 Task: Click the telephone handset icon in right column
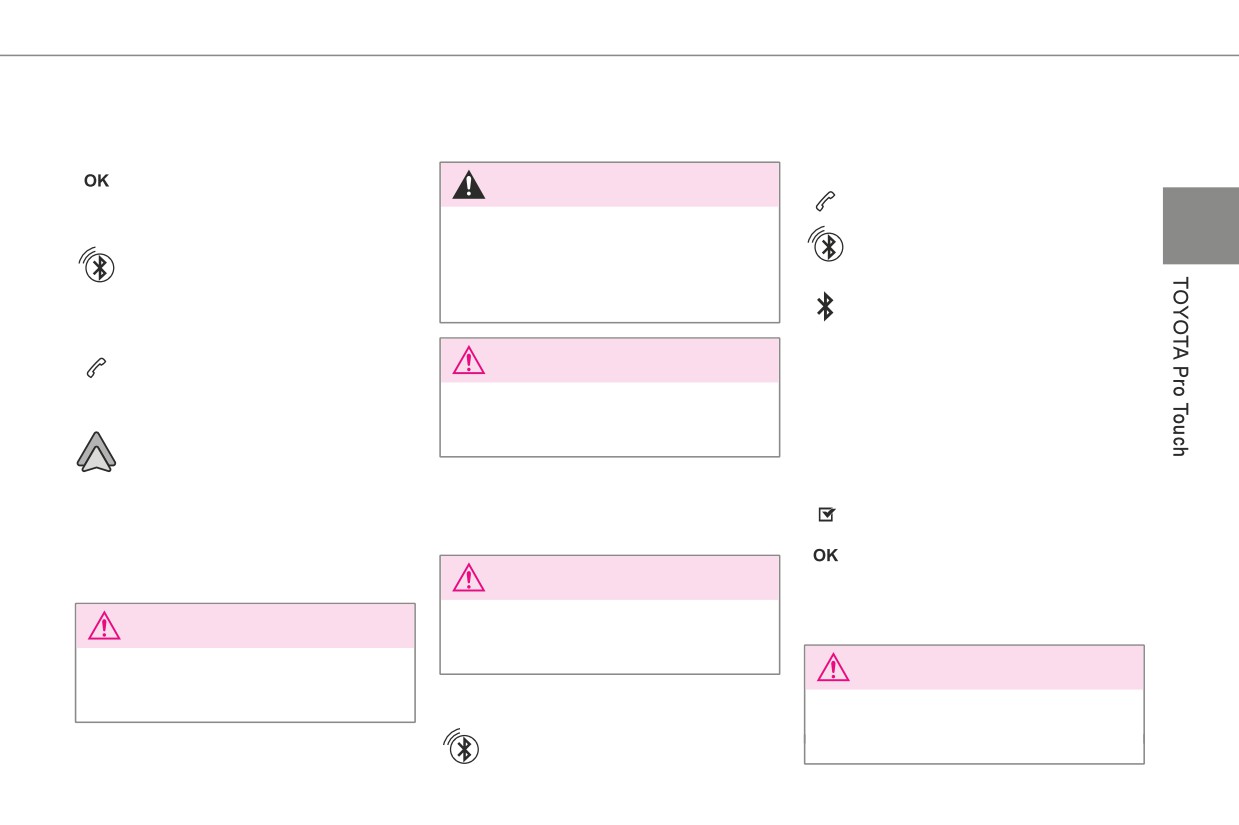(825, 201)
